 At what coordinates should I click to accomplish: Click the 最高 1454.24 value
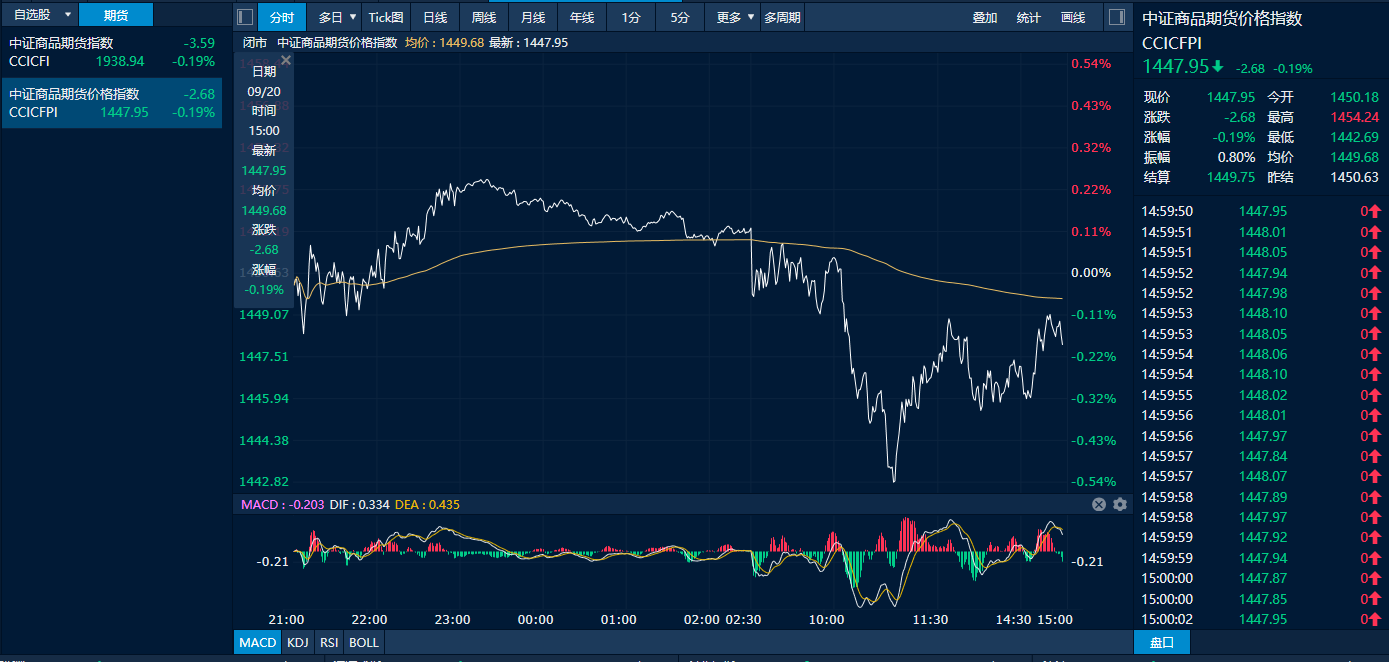[1355, 117]
